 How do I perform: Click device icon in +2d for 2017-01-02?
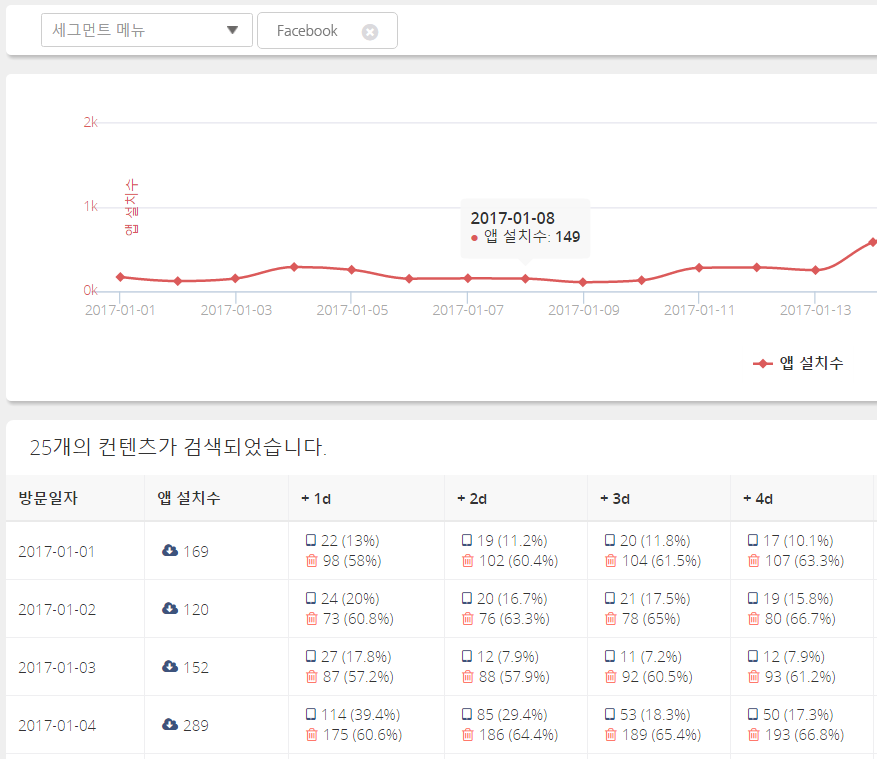click(x=466, y=598)
